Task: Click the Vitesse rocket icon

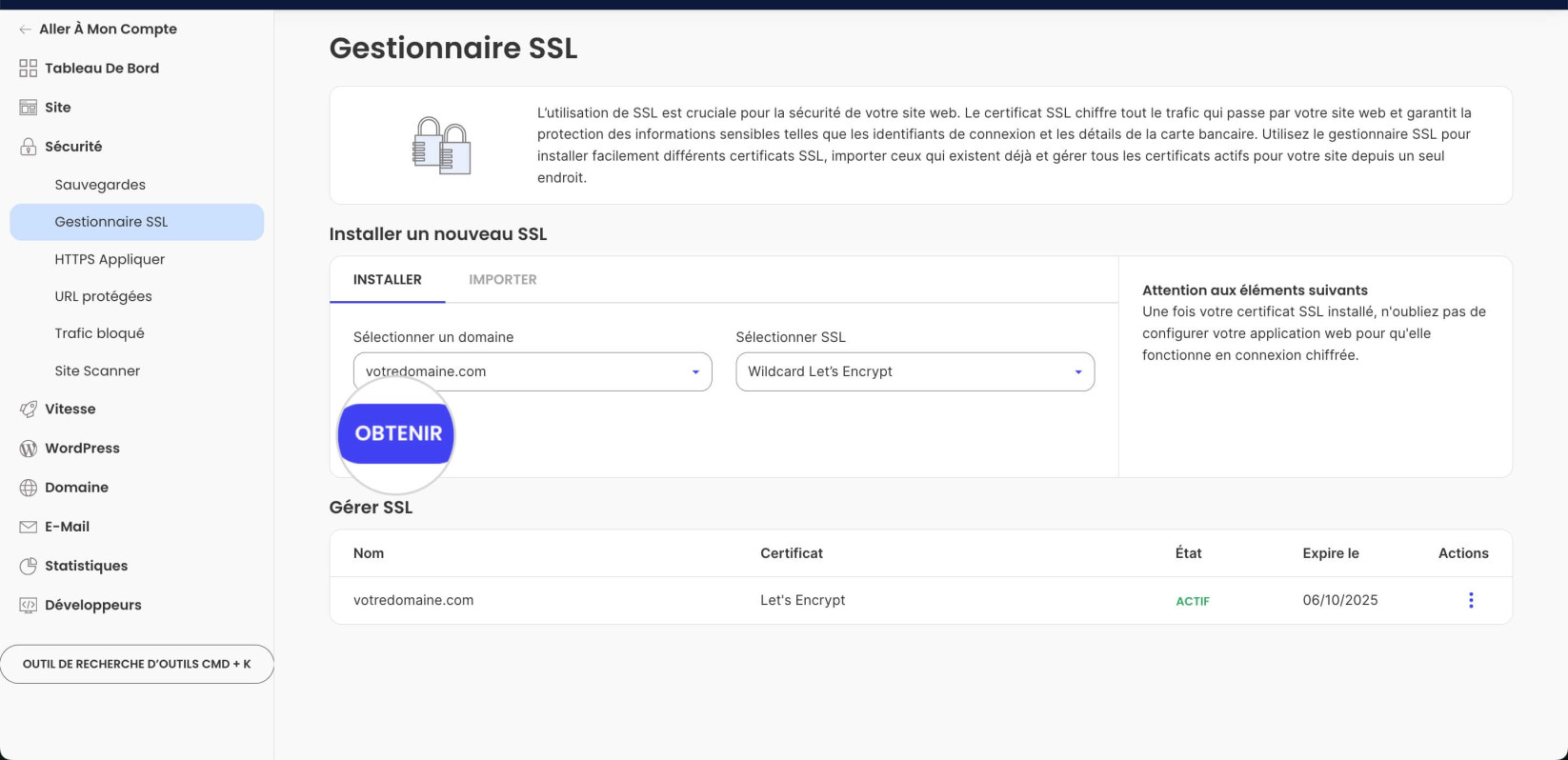Action: [x=29, y=410]
